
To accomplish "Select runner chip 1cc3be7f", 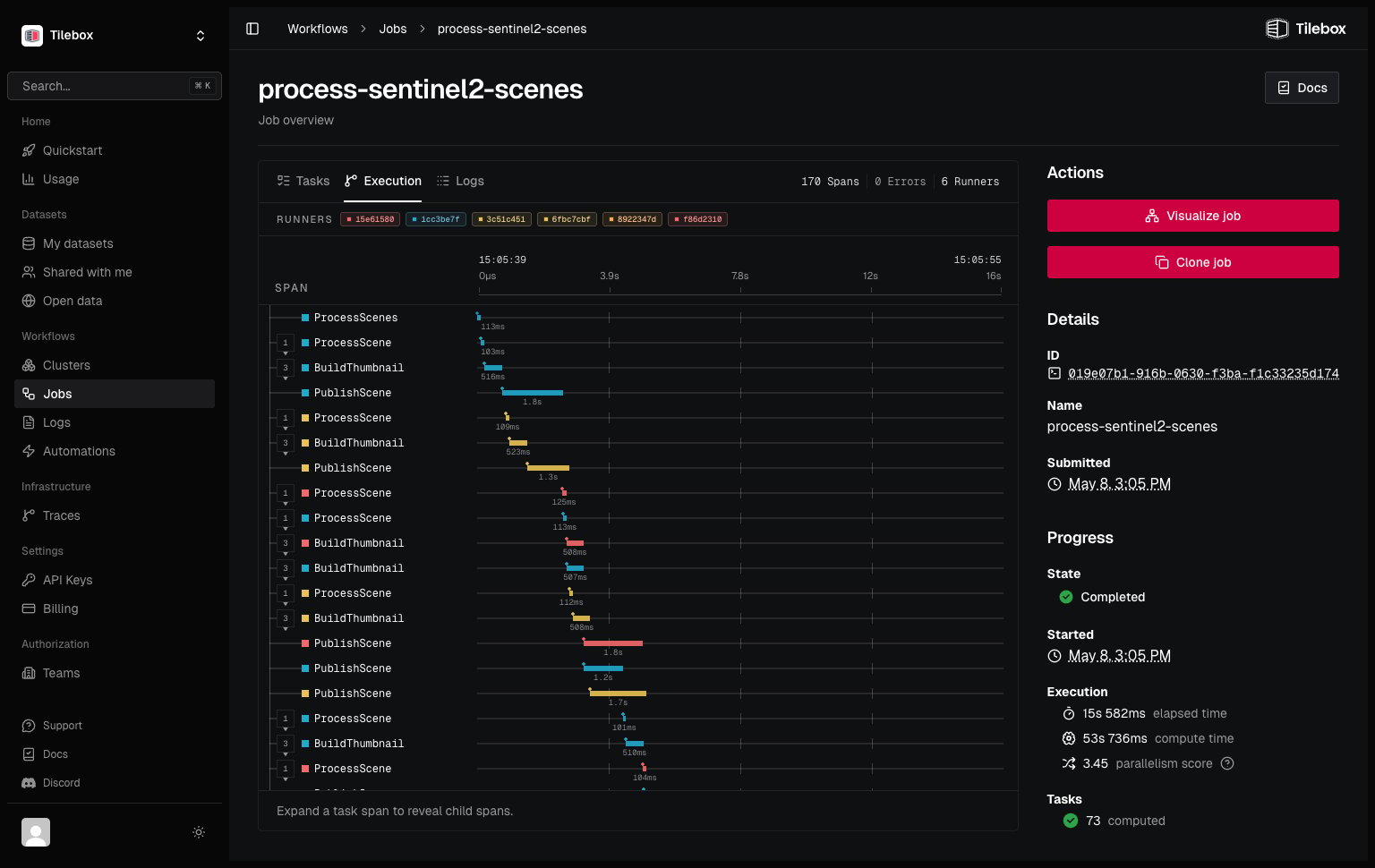I will (436, 219).
